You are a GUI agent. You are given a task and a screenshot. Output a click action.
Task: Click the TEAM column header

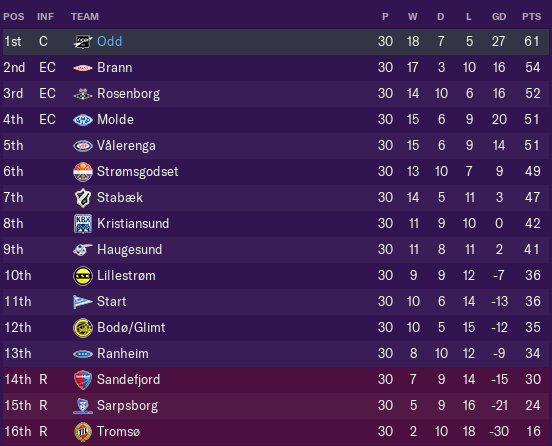pos(85,17)
